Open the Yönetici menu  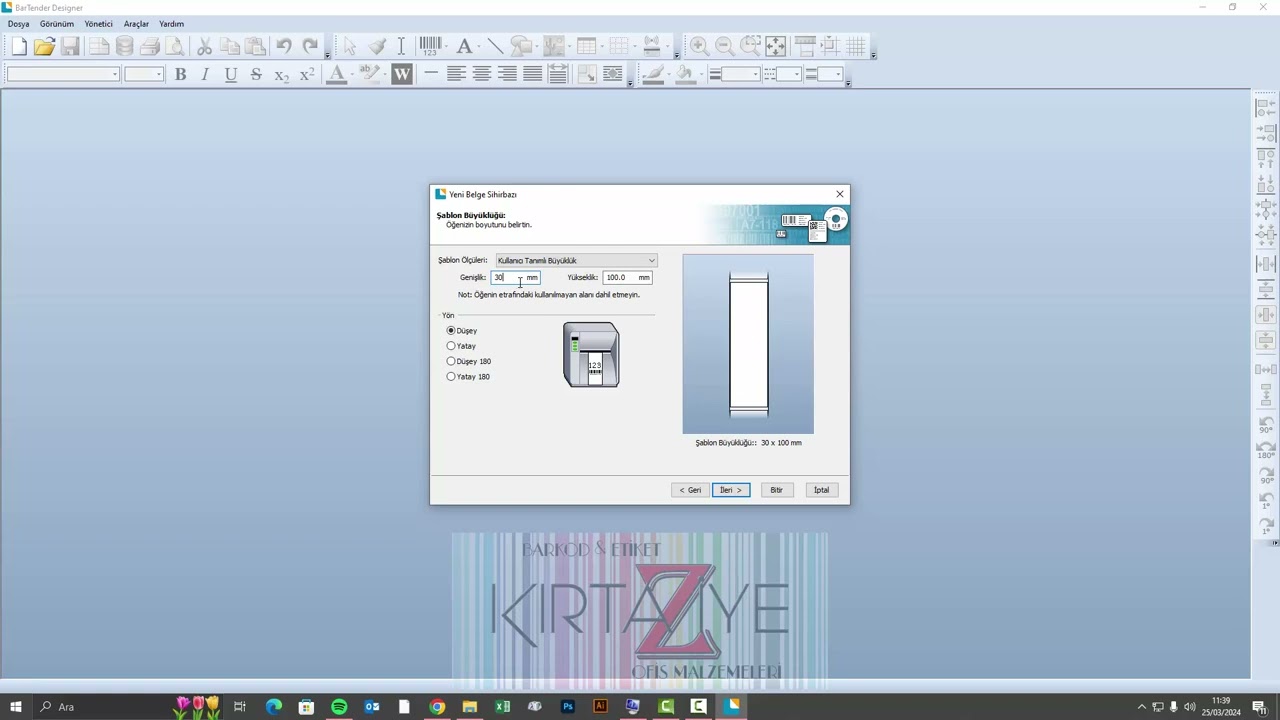coord(99,24)
